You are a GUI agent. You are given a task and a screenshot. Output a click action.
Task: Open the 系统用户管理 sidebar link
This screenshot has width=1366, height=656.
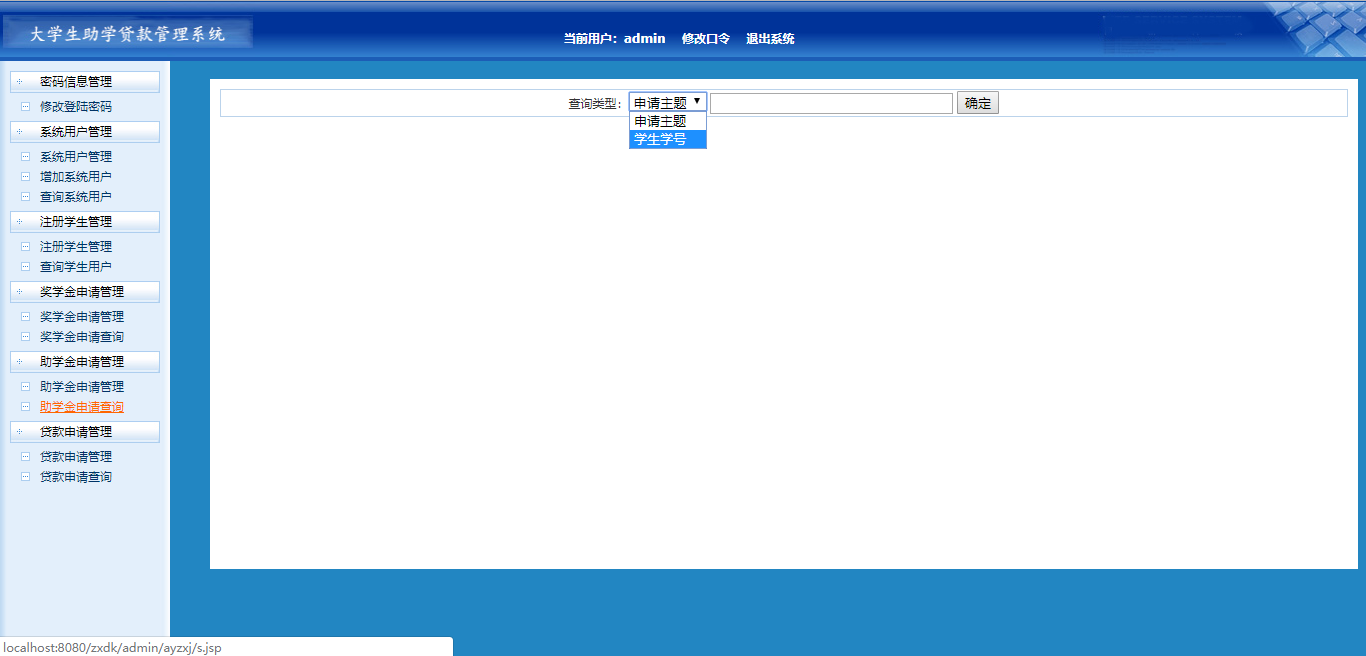[x=76, y=156]
